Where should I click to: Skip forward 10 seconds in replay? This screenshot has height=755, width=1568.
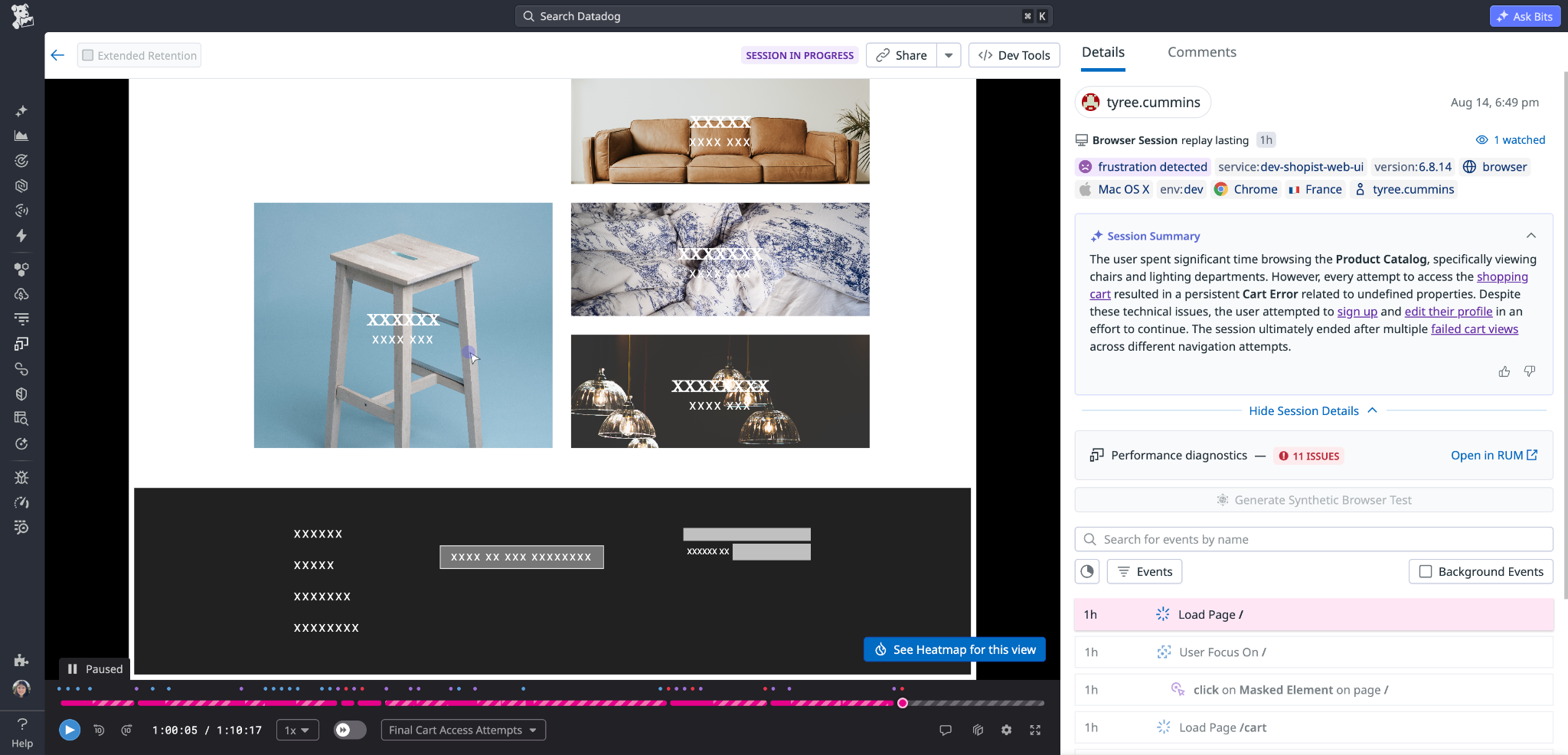[x=127, y=730]
